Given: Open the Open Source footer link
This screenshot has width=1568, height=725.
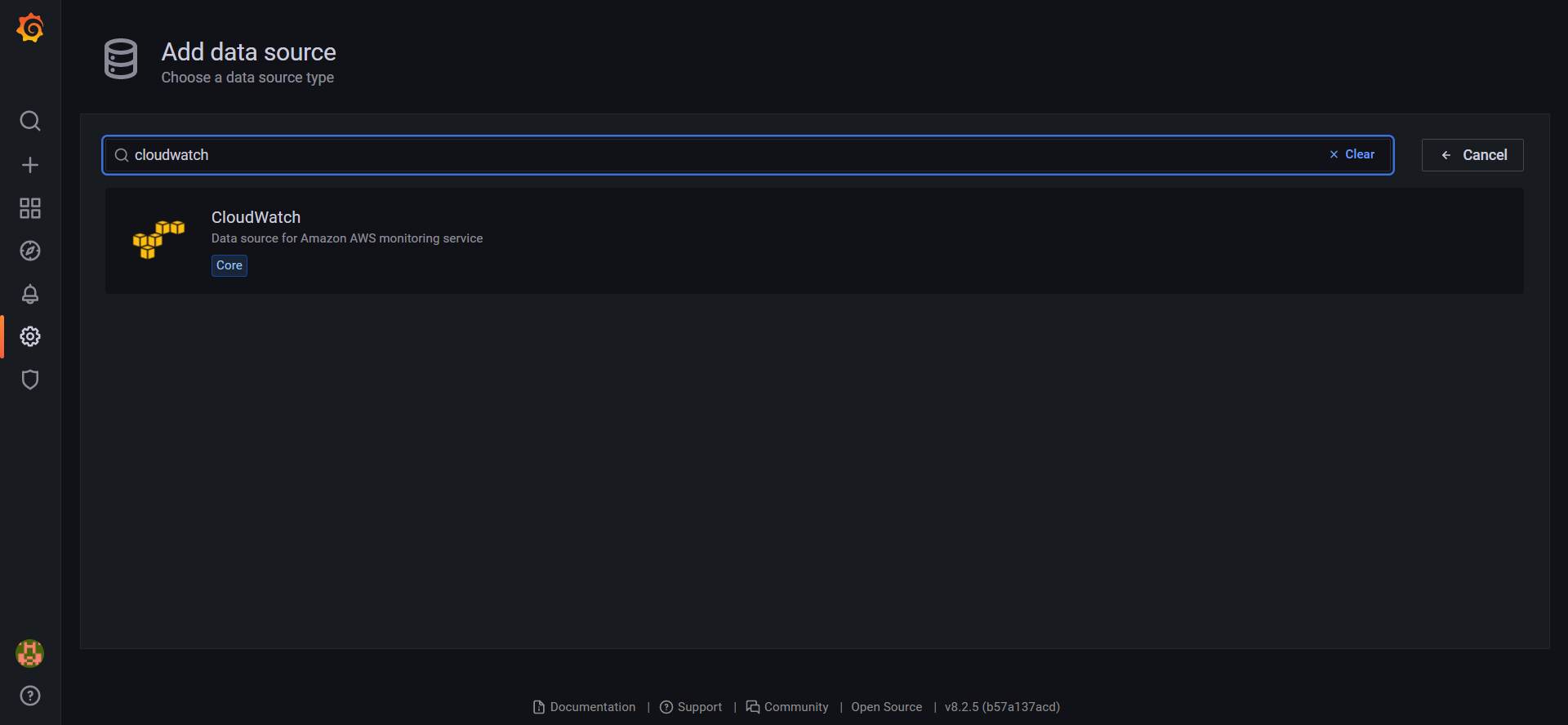Looking at the screenshot, I should [887, 707].
